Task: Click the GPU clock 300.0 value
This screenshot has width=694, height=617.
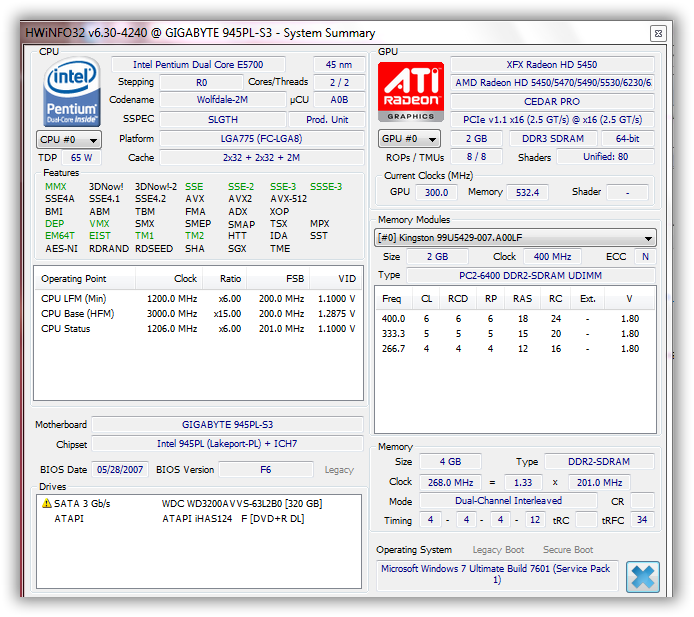Action: pyautogui.click(x=436, y=193)
